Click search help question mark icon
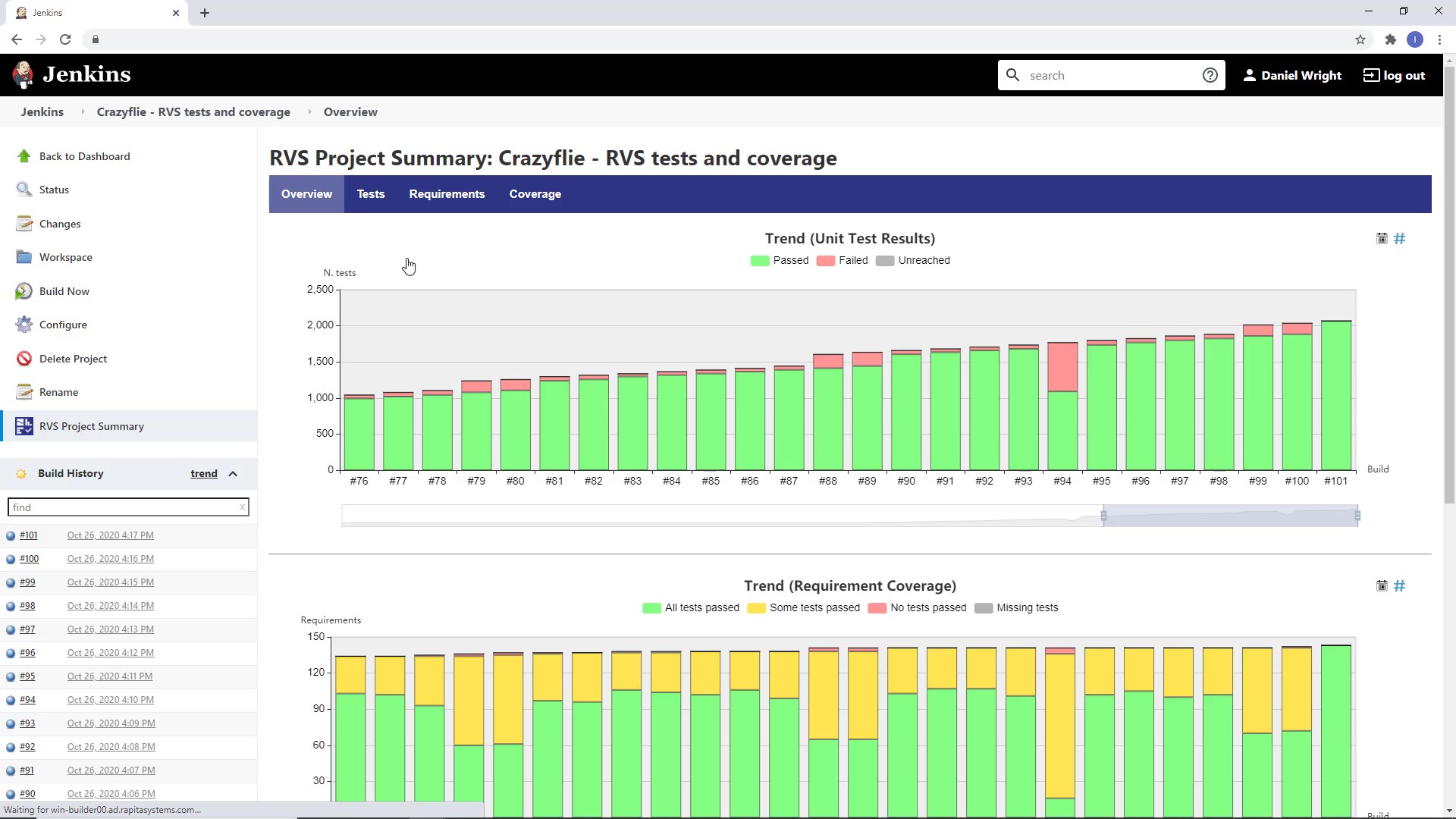Viewport: 1456px width, 819px height. click(x=1210, y=75)
